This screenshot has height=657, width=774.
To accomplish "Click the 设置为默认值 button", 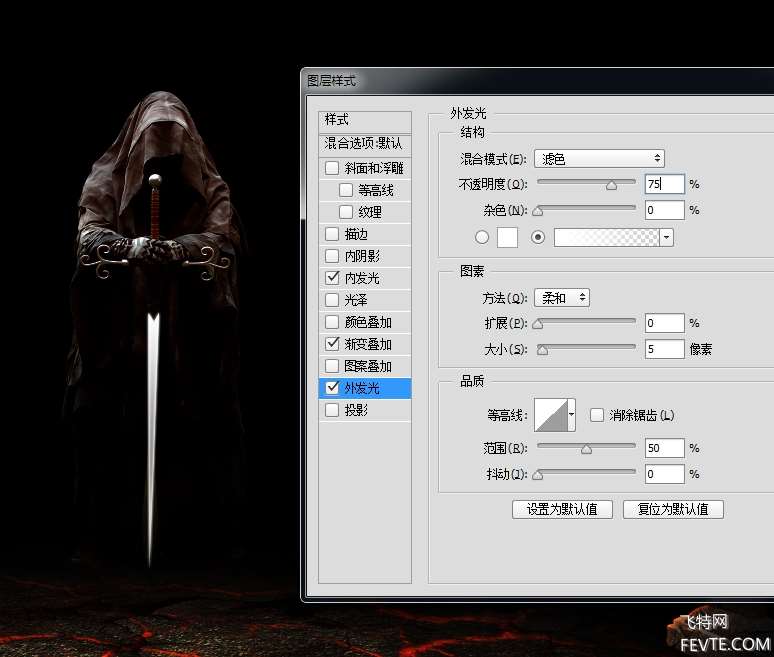I will [562, 509].
